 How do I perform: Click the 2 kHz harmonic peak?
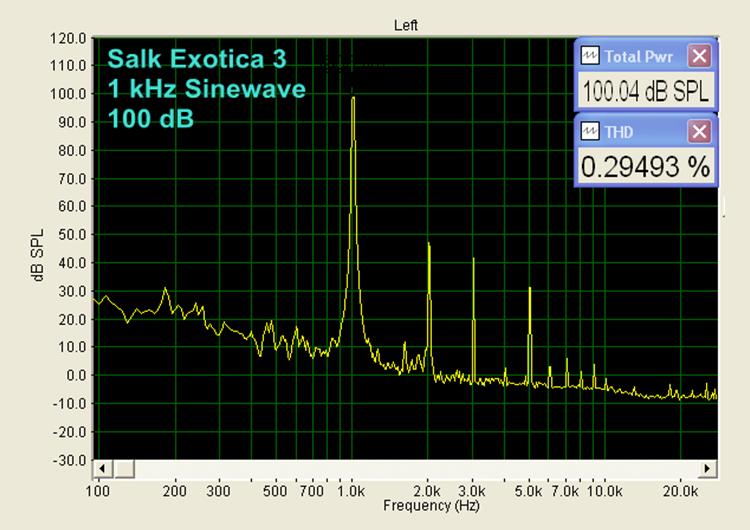click(x=428, y=244)
